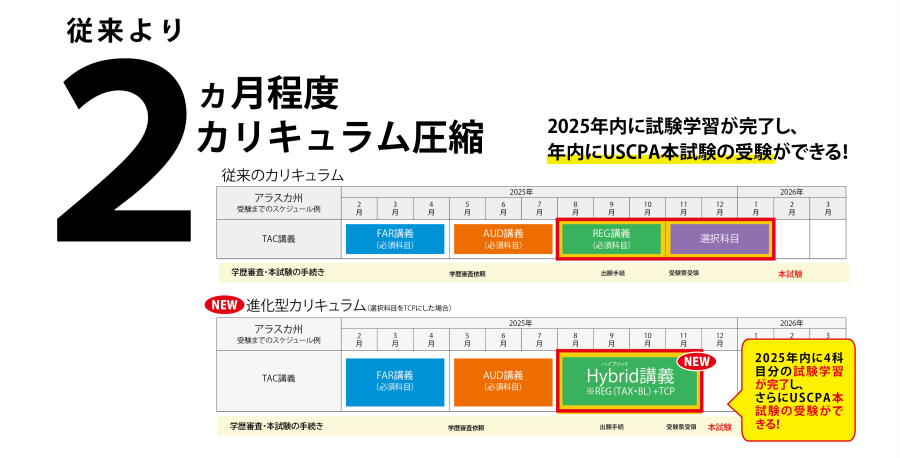
Task: Click the green REG講義 block
Action: pos(611,239)
